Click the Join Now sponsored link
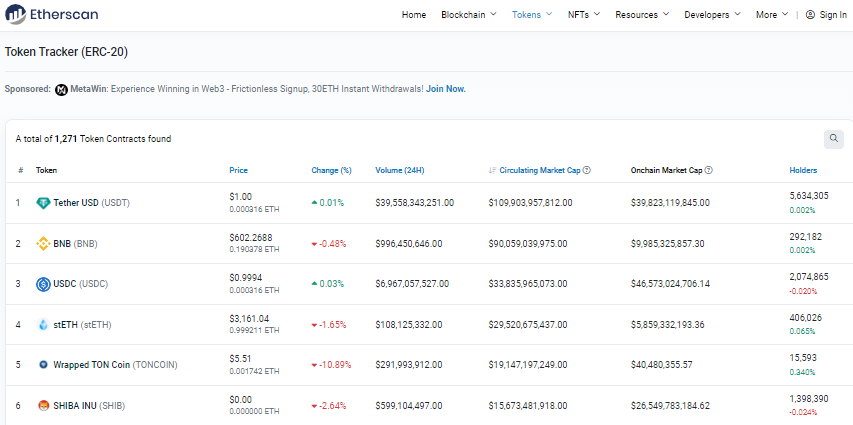 pyautogui.click(x=445, y=89)
